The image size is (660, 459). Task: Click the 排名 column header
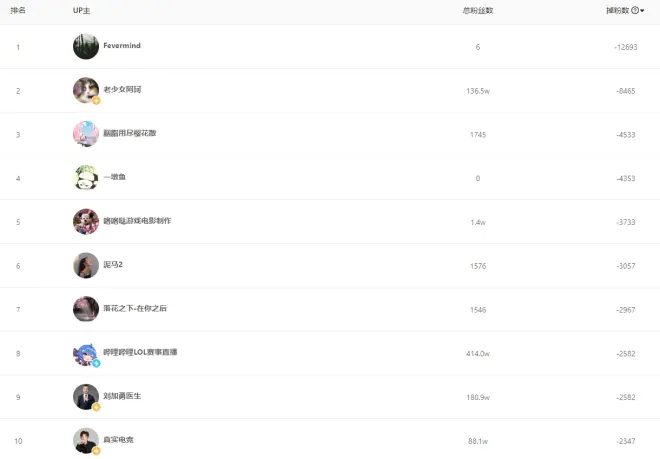click(x=18, y=10)
